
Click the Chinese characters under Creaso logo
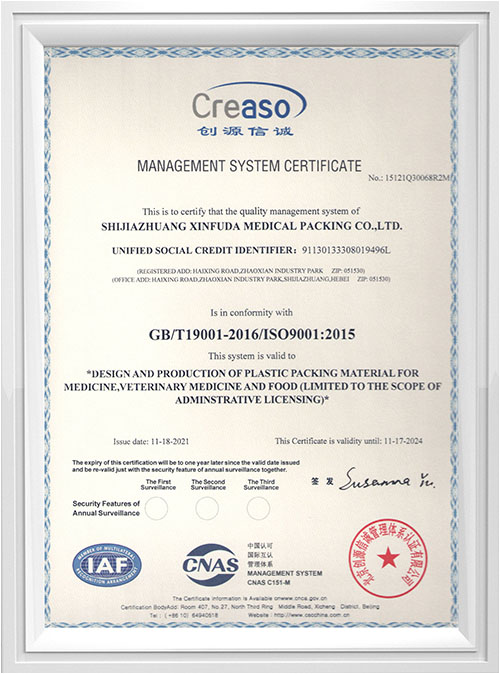pyautogui.click(x=245, y=131)
